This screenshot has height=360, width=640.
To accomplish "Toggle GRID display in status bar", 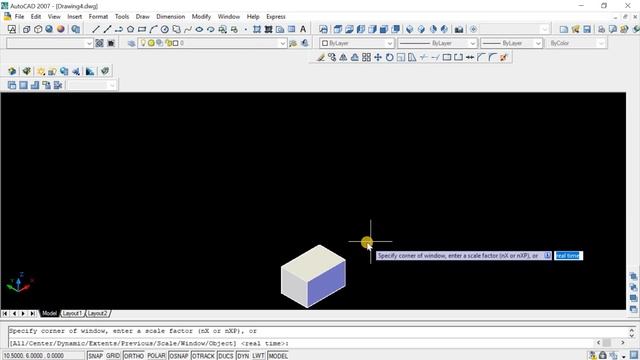I will tap(113, 356).
